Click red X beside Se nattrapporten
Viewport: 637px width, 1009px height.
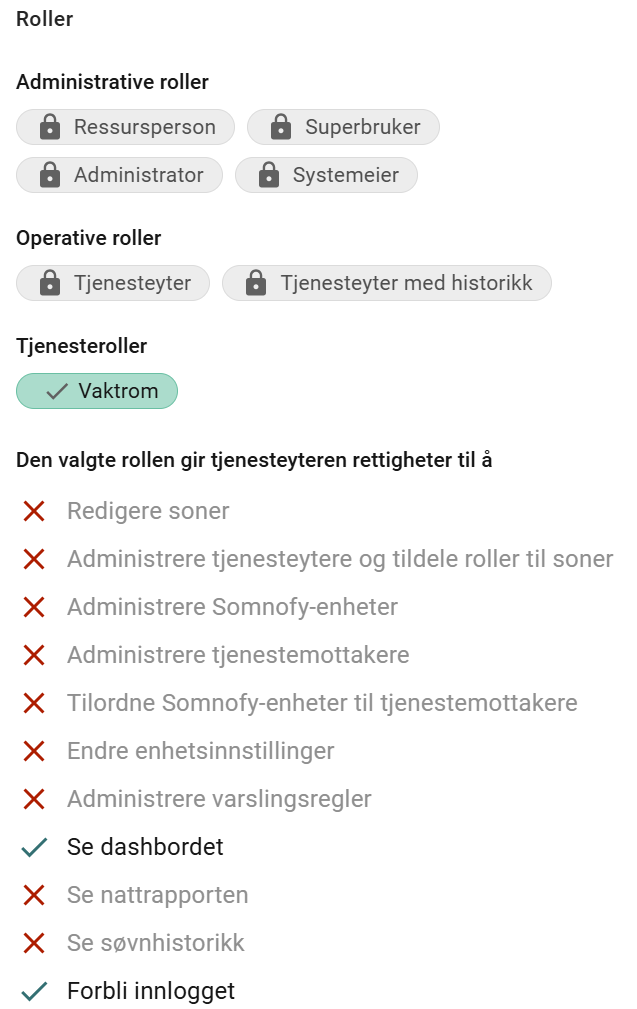33,895
